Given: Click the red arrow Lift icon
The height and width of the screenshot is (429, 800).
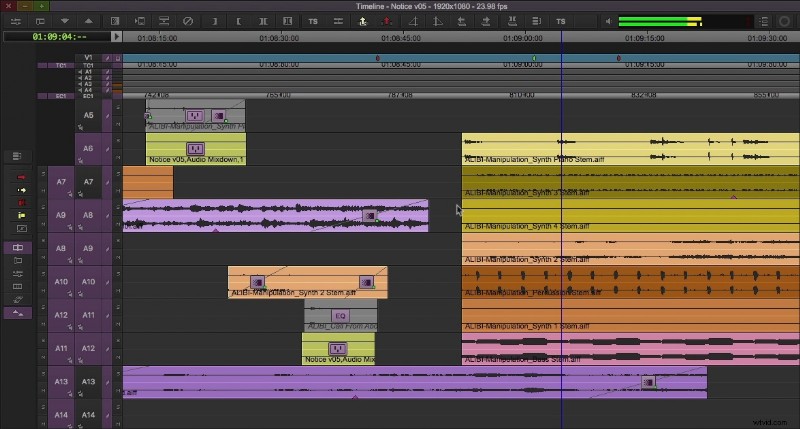Looking at the screenshot, I should pos(387,21).
